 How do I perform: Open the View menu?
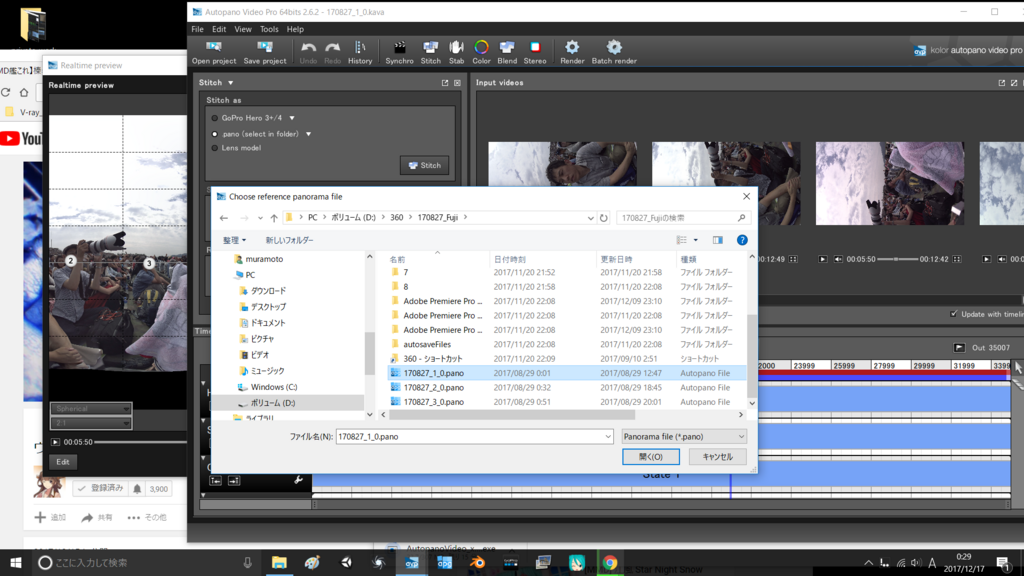click(x=243, y=29)
